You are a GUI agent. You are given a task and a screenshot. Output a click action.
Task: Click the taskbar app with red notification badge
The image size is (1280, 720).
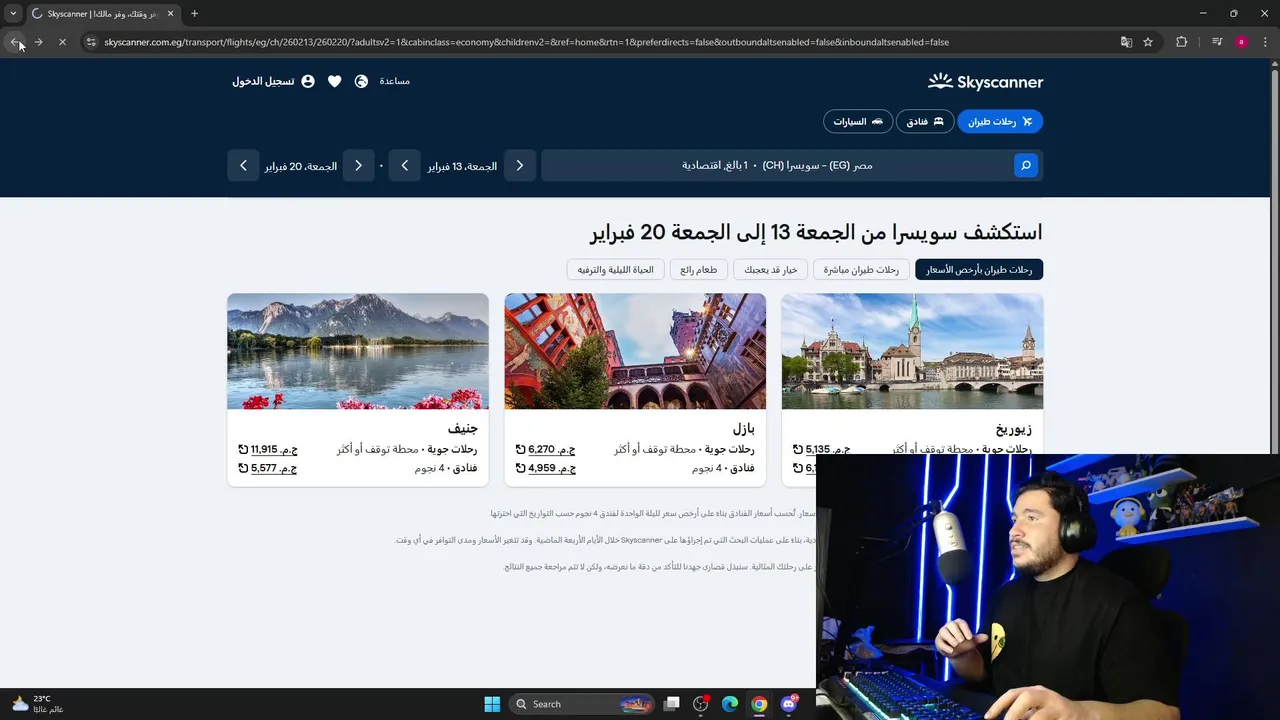click(701, 704)
